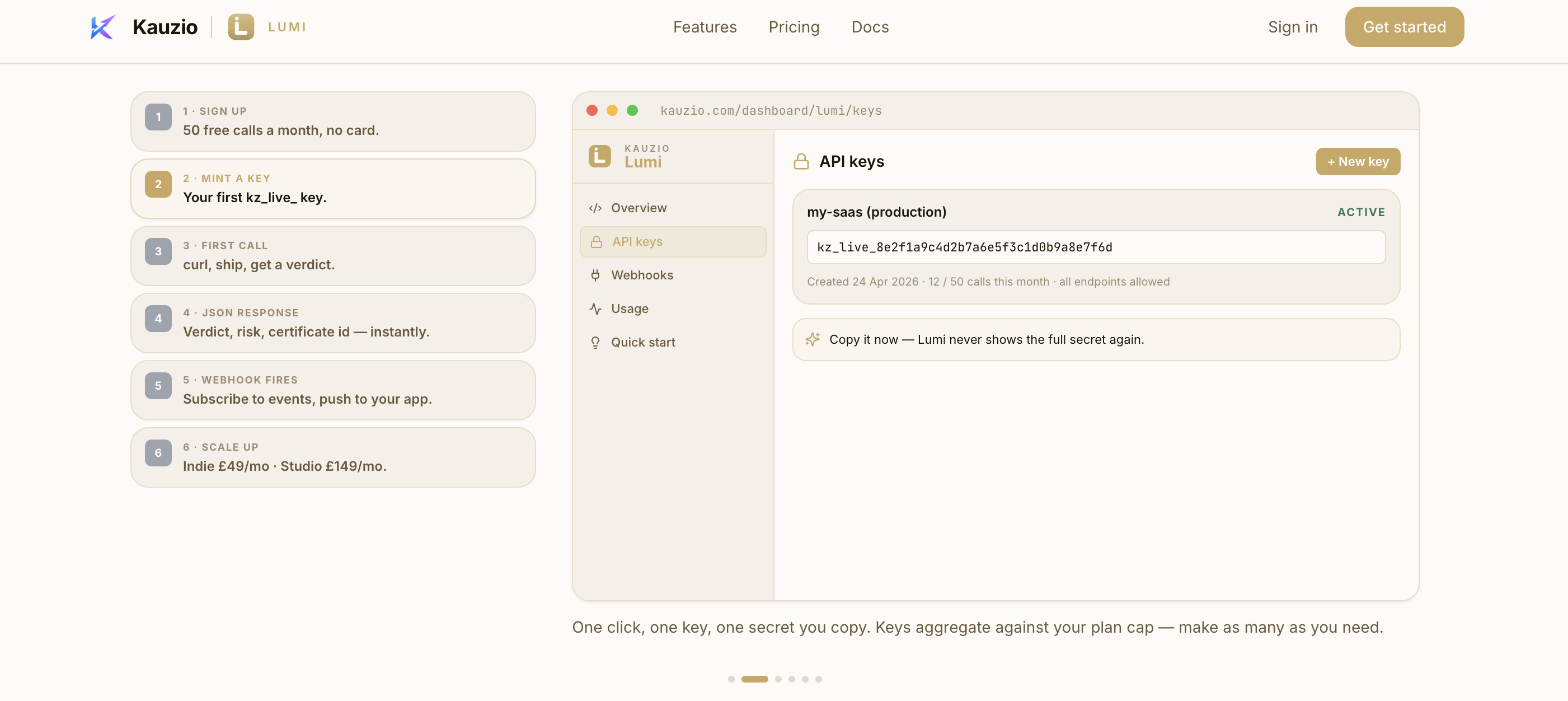Click the Overview code-brackets icon

(595, 208)
